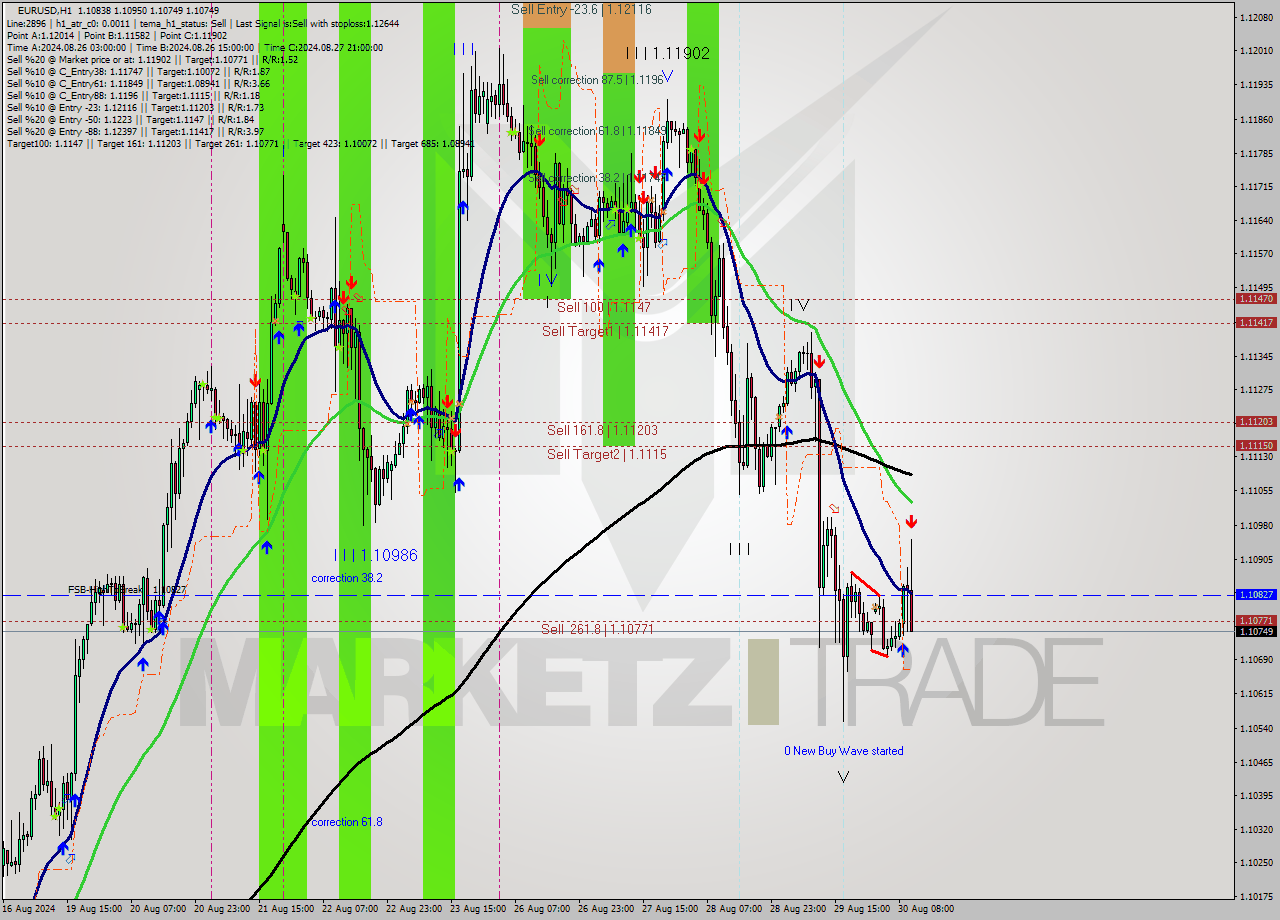This screenshot has width=1280, height=920.
Task: Click the 'Sell Entry -23.6 | 1.12116' label
Action: click(581, 9)
